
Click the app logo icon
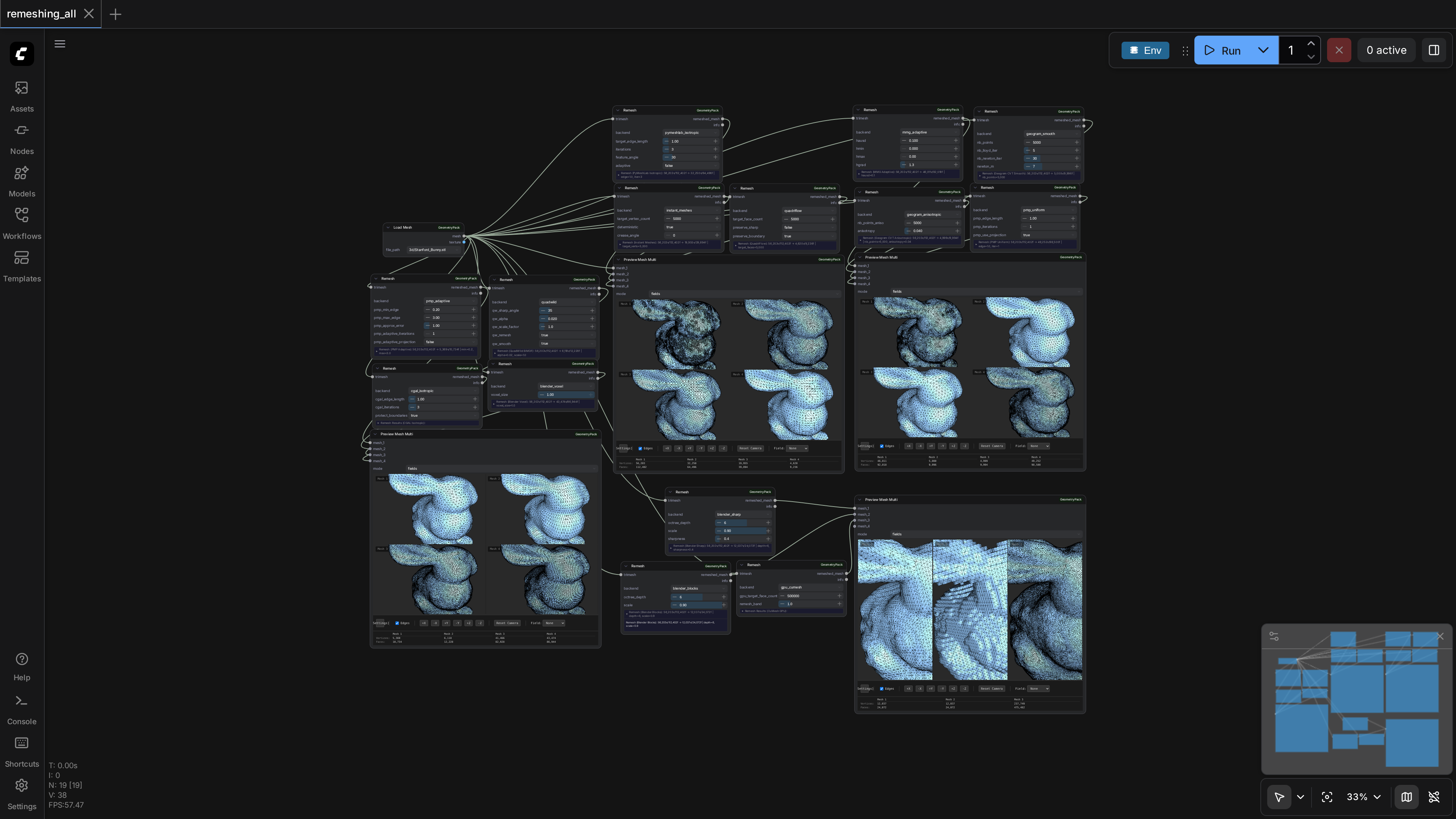(x=22, y=54)
